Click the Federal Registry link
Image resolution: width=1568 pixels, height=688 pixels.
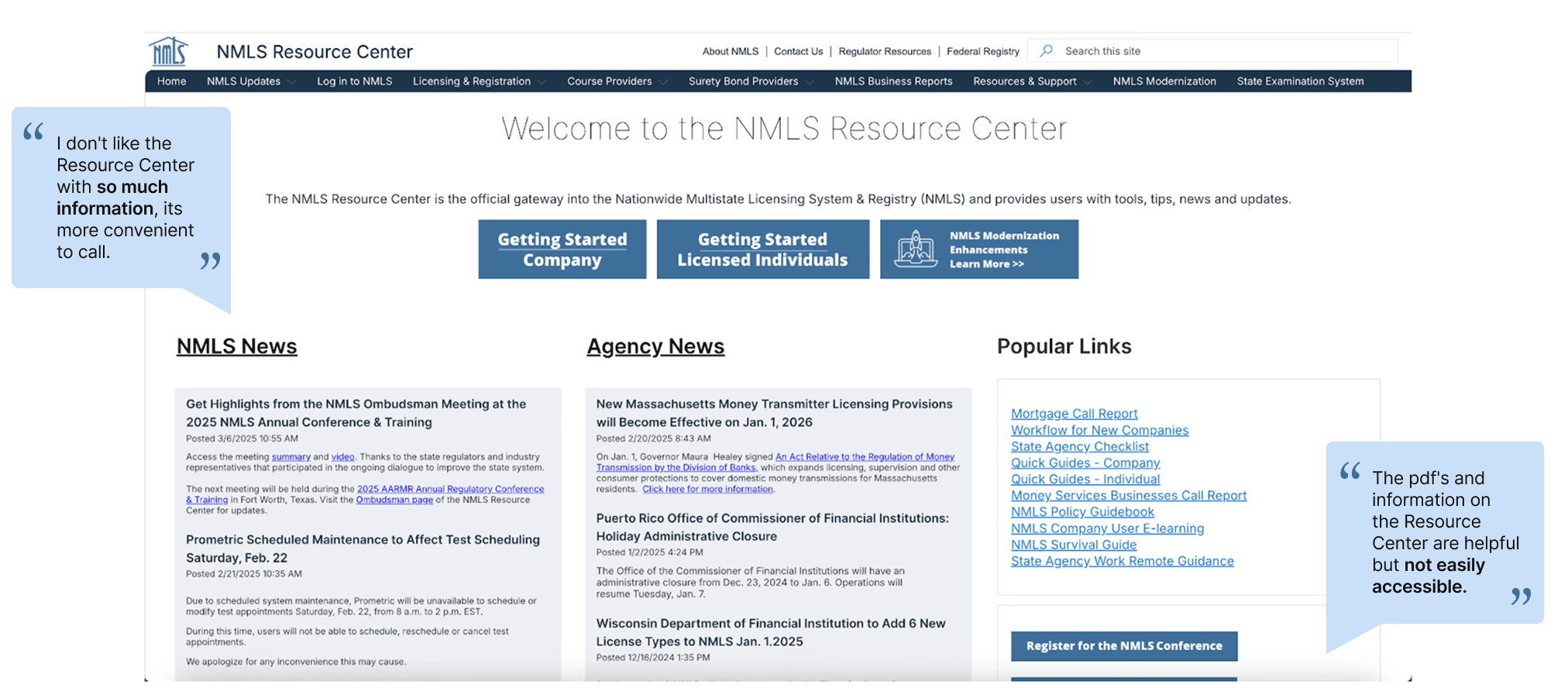[982, 51]
